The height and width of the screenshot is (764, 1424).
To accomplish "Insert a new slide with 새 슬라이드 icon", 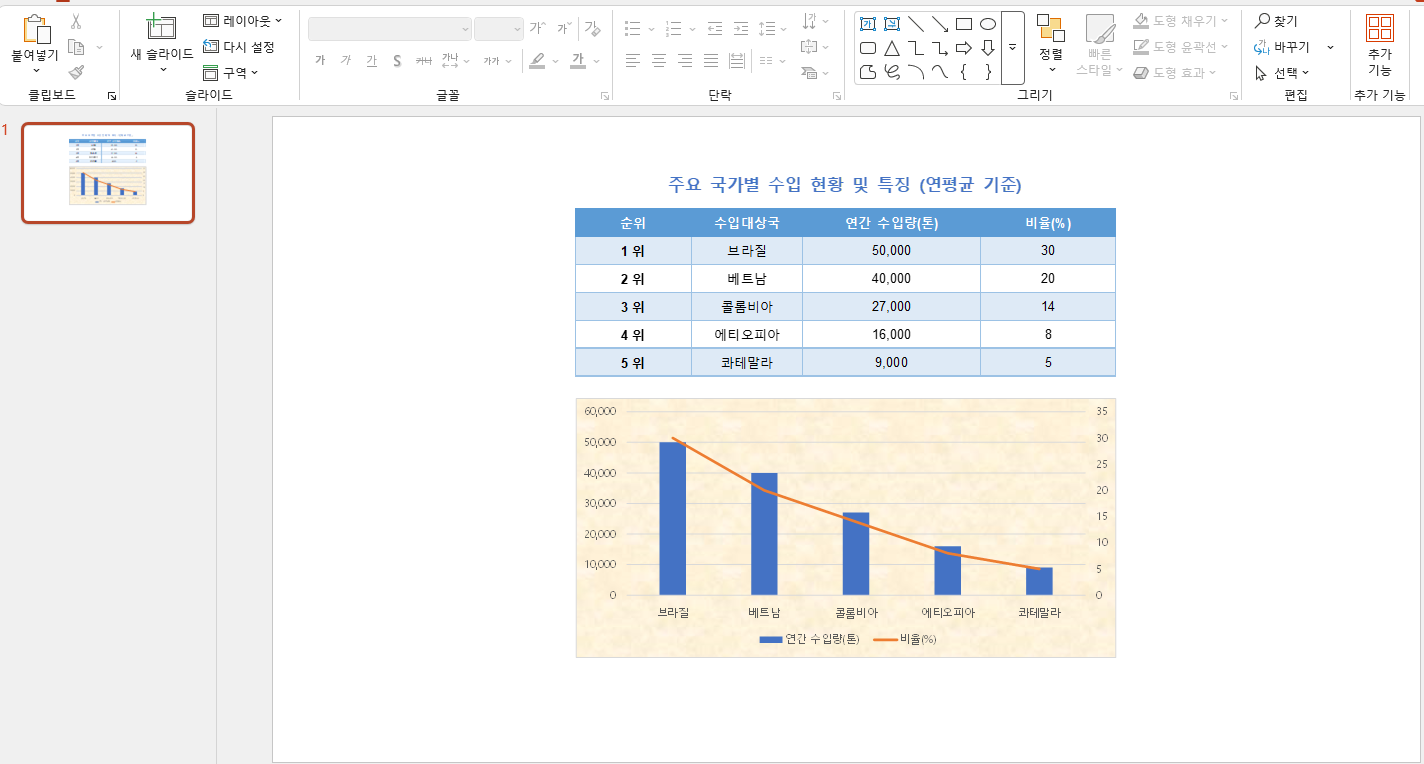I will (x=161, y=28).
